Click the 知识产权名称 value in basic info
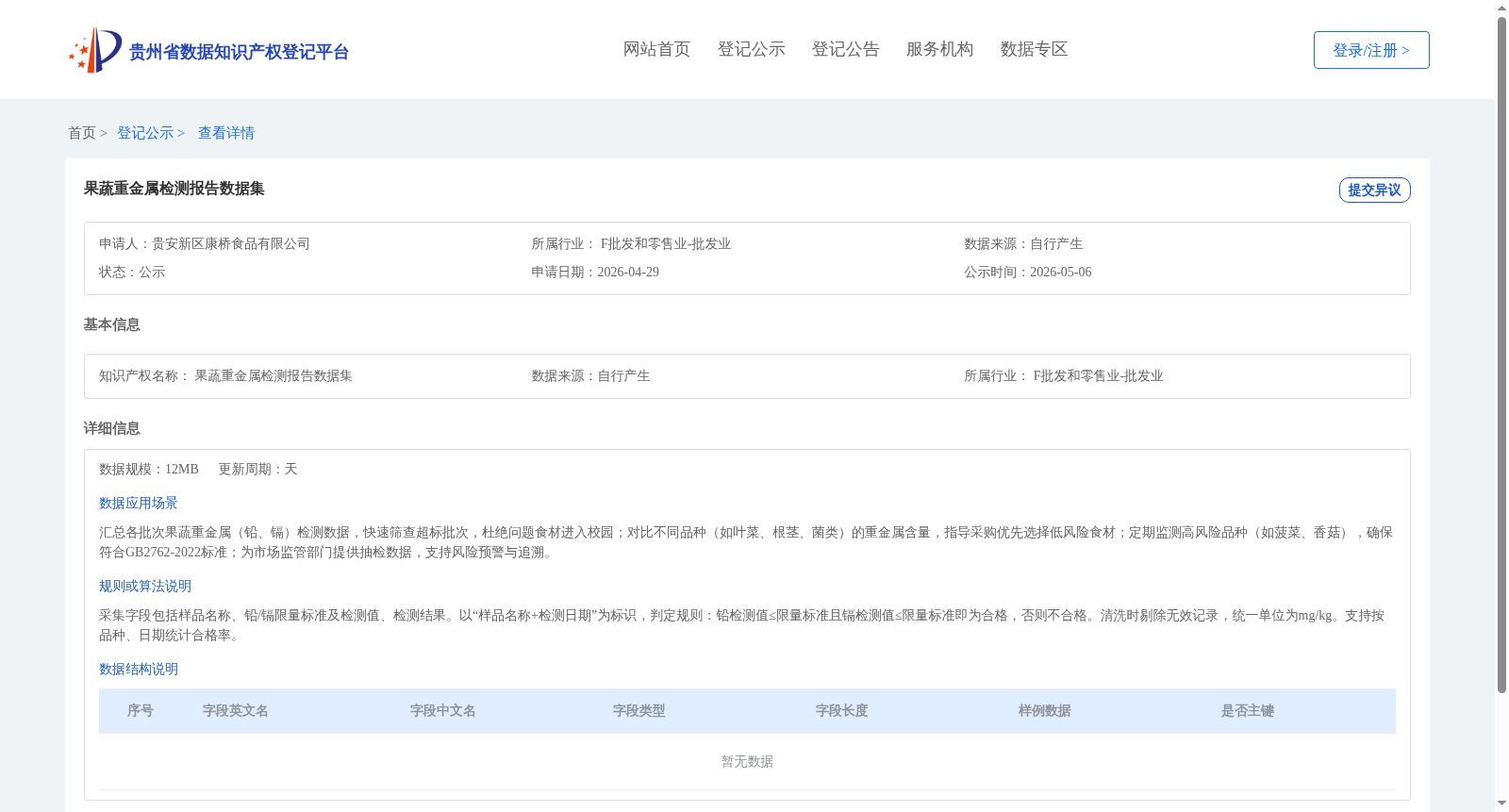The image size is (1509, 812). click(274, 375)
